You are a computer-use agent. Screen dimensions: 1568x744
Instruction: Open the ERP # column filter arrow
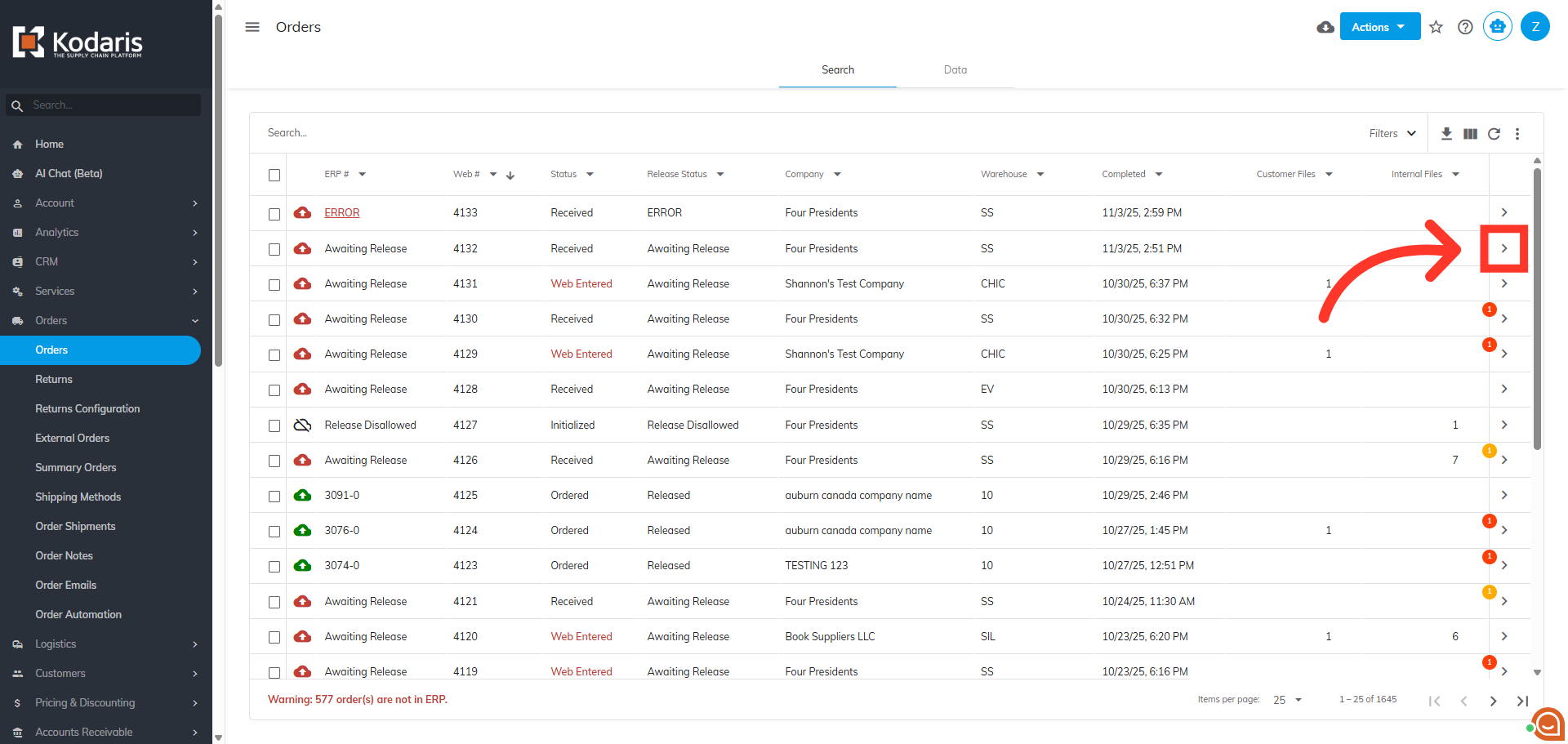pos(363,174)
